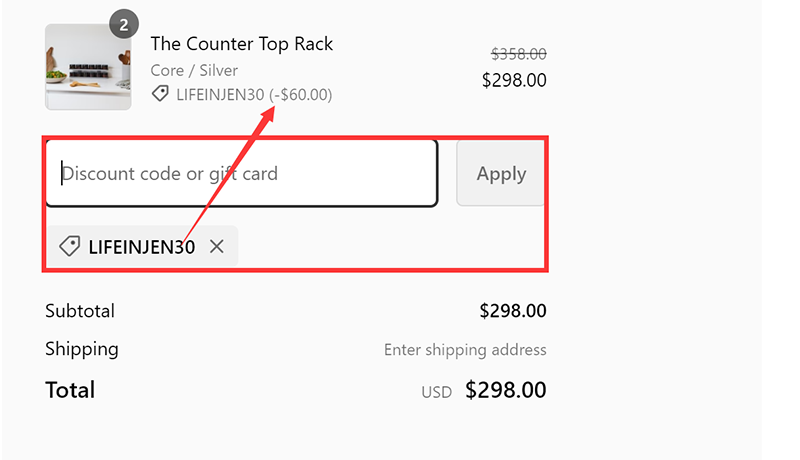This screenshot has height=460, width=800.
Task: Click the item price $298.00 beside the product
Action: (514, 80)
